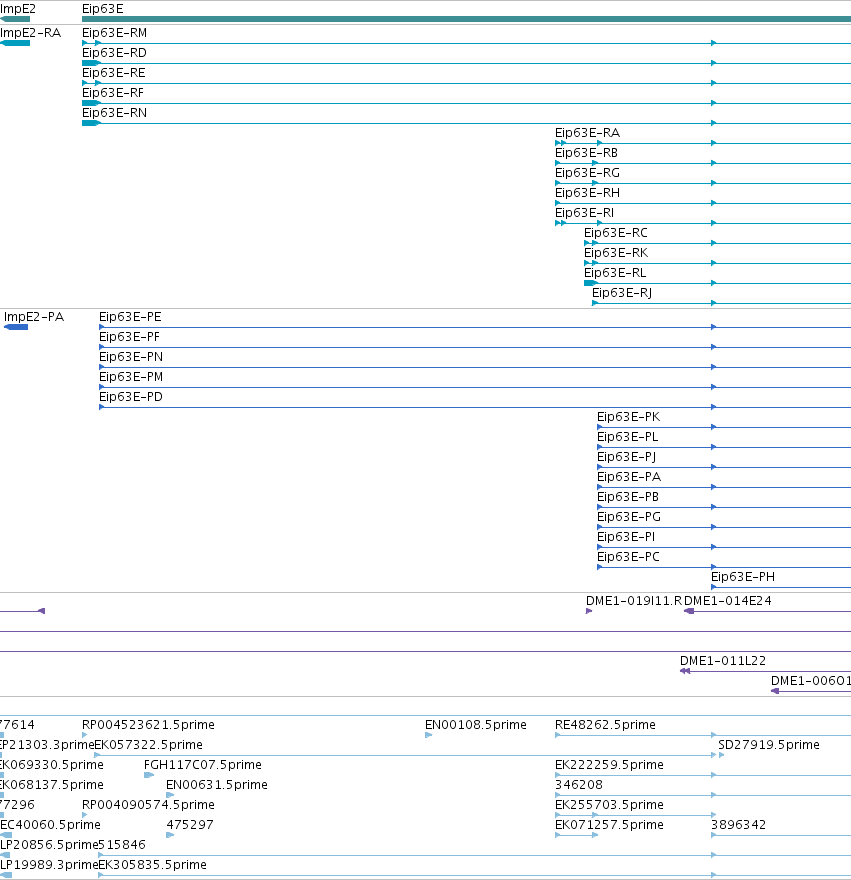Viewport: 851px width, 880px height.
Task: Select protein Eip63E-PG
Action: pos(629,517)
